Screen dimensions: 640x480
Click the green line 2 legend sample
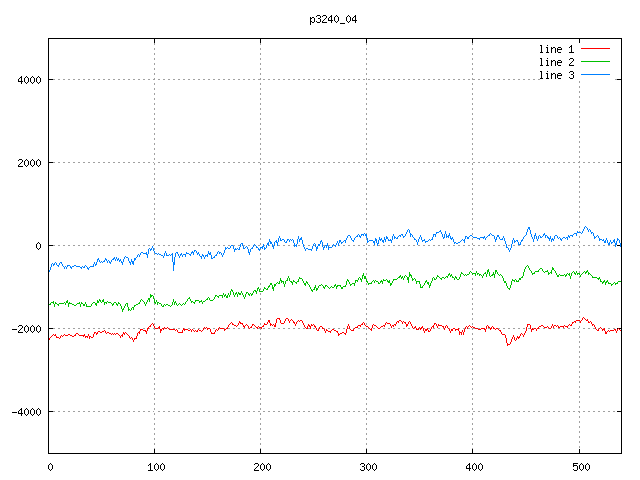pyautogui.click(x=595, y=62)
